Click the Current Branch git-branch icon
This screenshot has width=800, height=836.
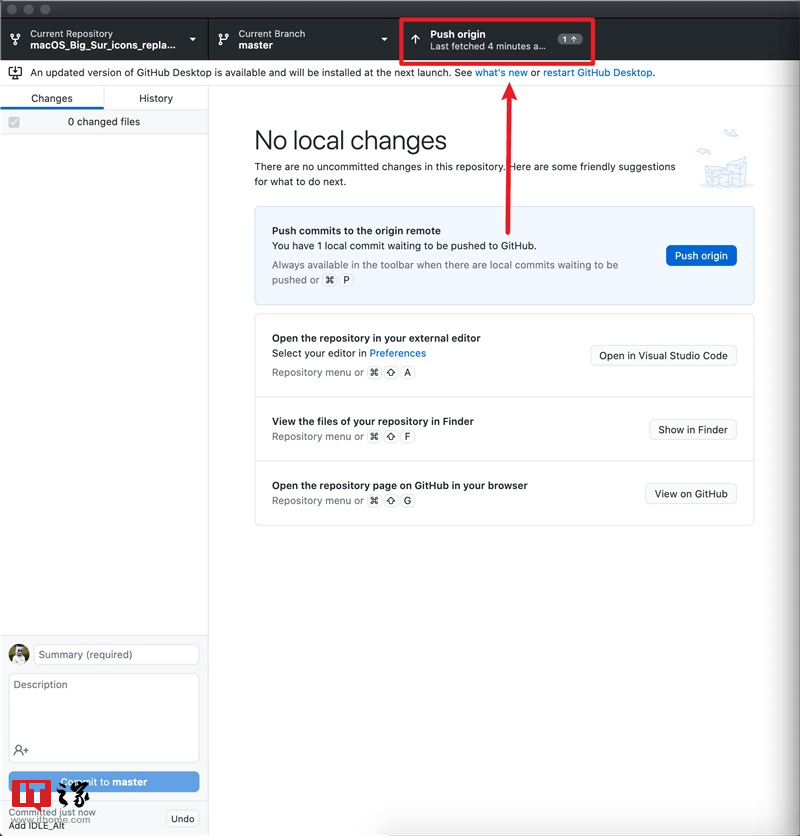click(223, 39)
